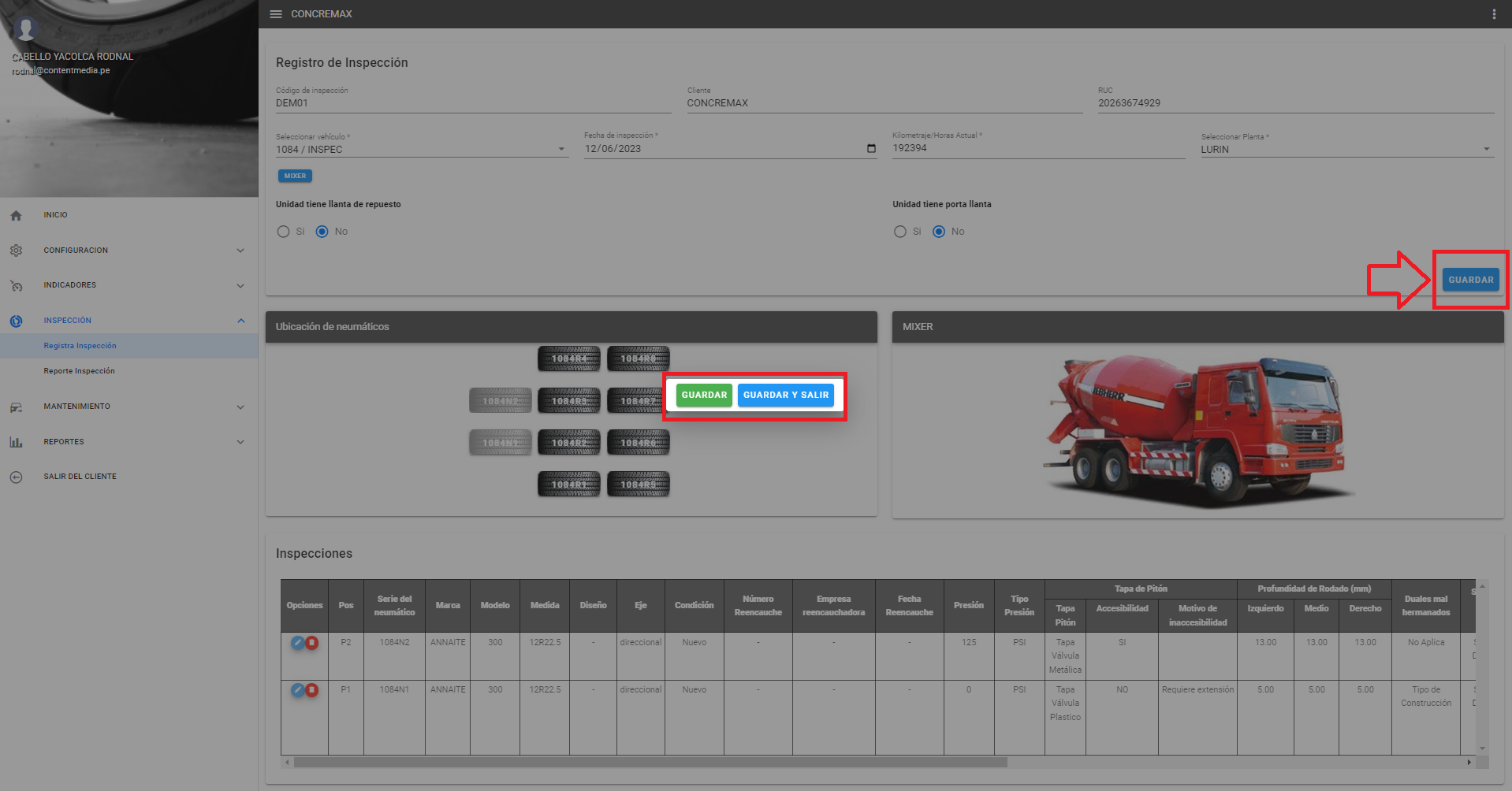Choose Si for llanta de repuesto
Image resolution: width=1512 pixels, height=791 pixels.
[x=283, y=232]
